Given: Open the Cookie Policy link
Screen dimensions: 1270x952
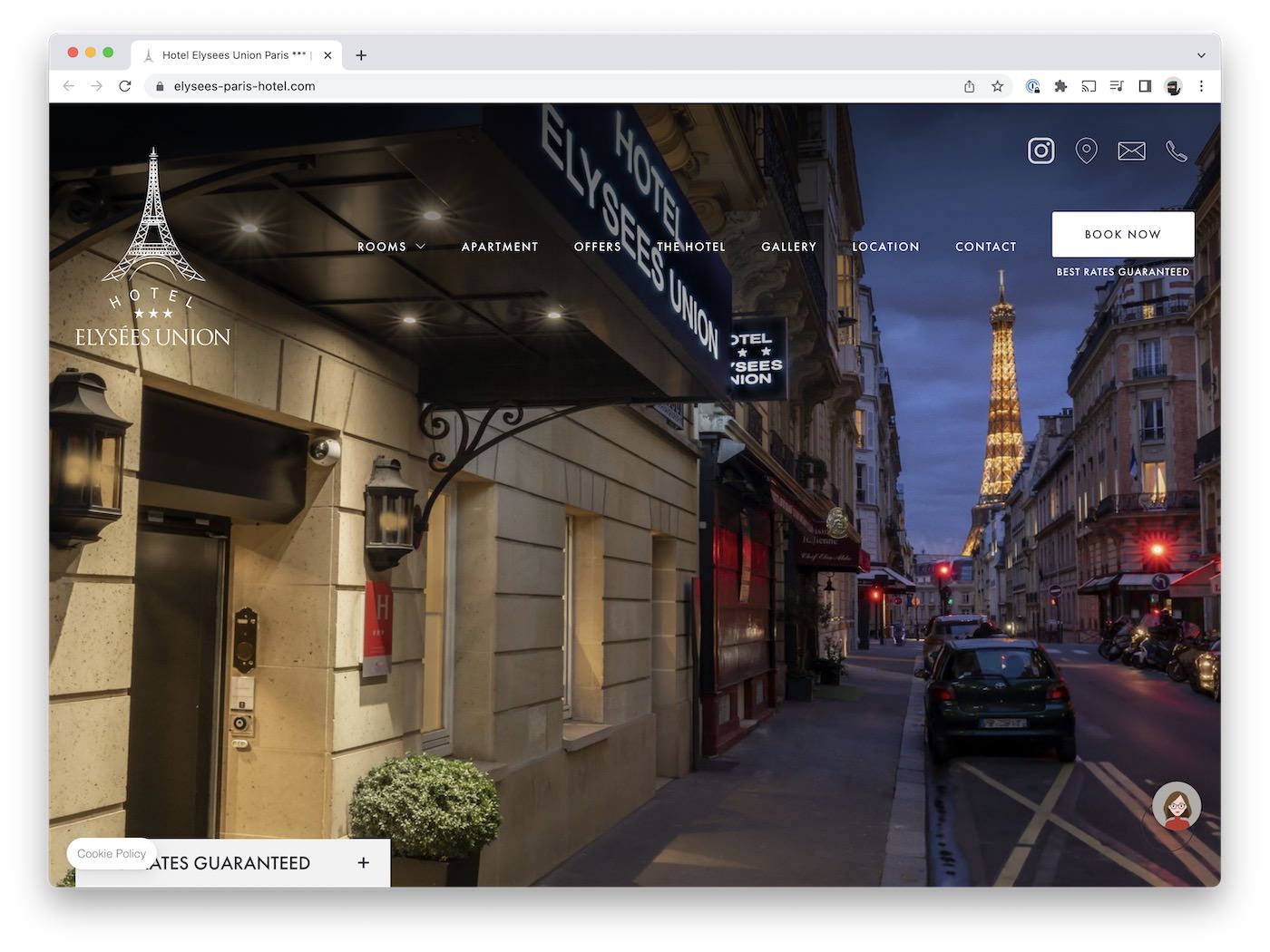Looking at the screenshot, I should click(x=111, y=854).
